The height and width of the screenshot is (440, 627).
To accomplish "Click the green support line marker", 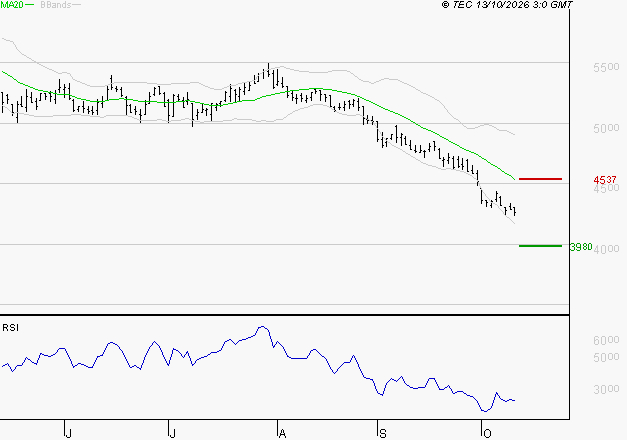I will point(540,246).
